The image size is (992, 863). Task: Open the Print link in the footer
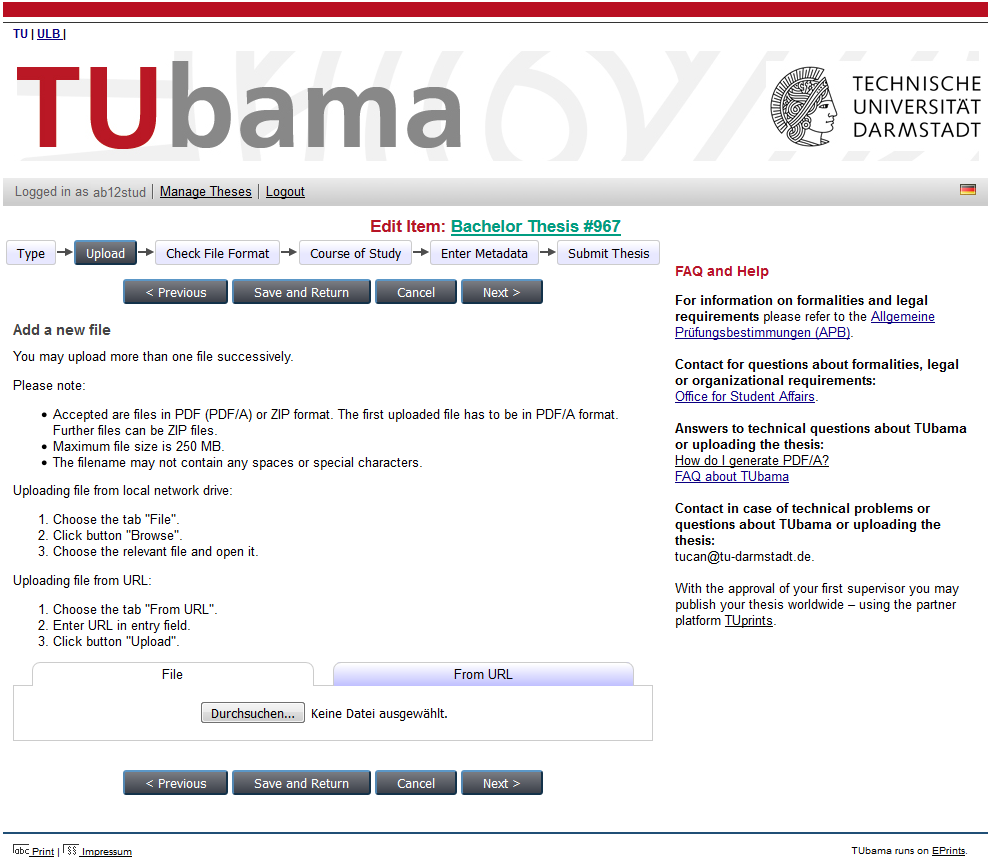(x=42, y=852)
